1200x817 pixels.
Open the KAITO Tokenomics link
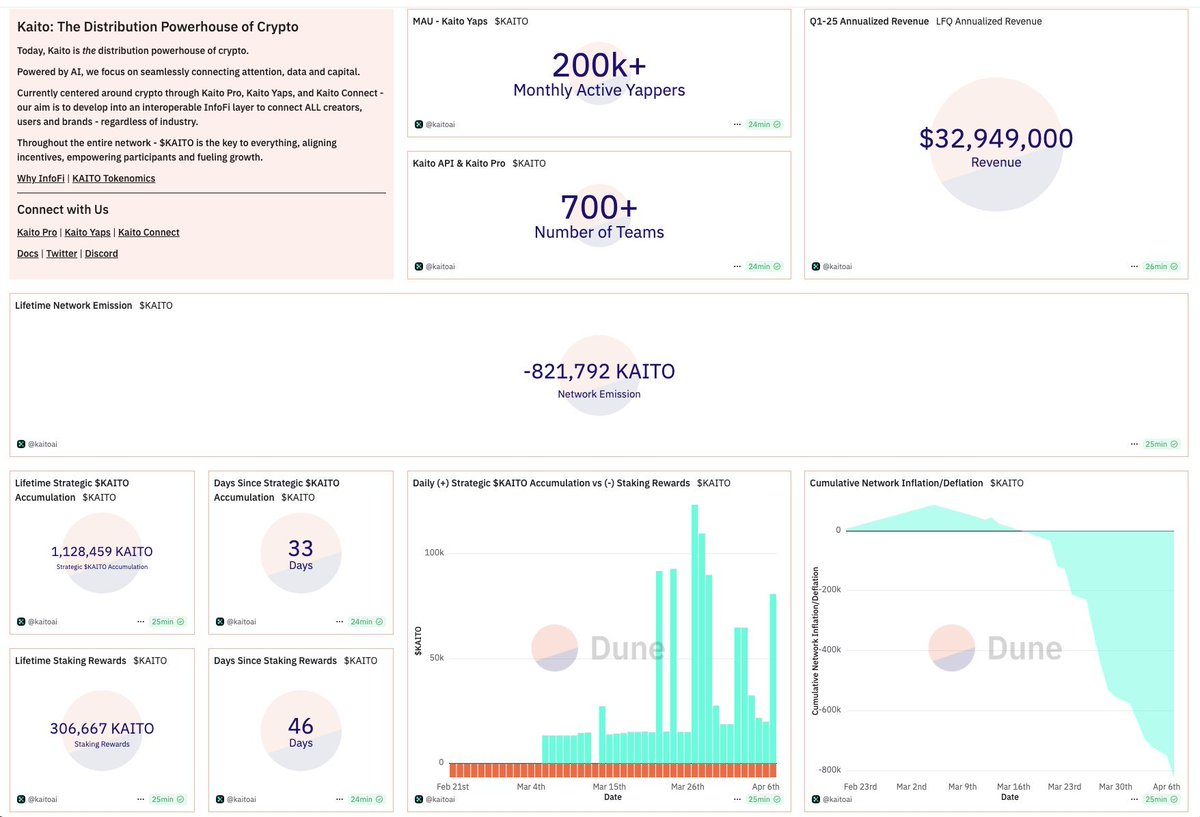pos(114,178)
